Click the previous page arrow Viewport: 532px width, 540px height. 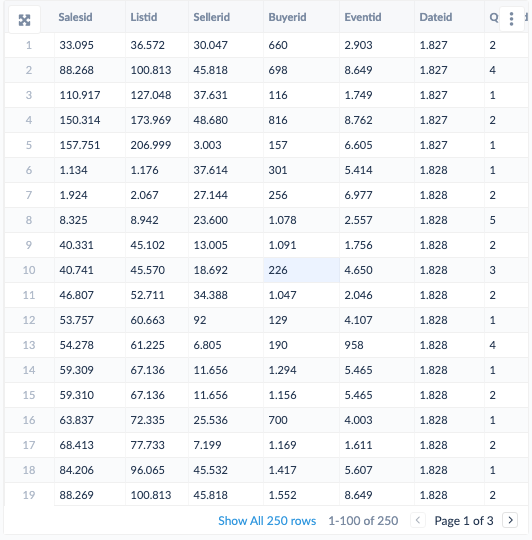(418, 520)
